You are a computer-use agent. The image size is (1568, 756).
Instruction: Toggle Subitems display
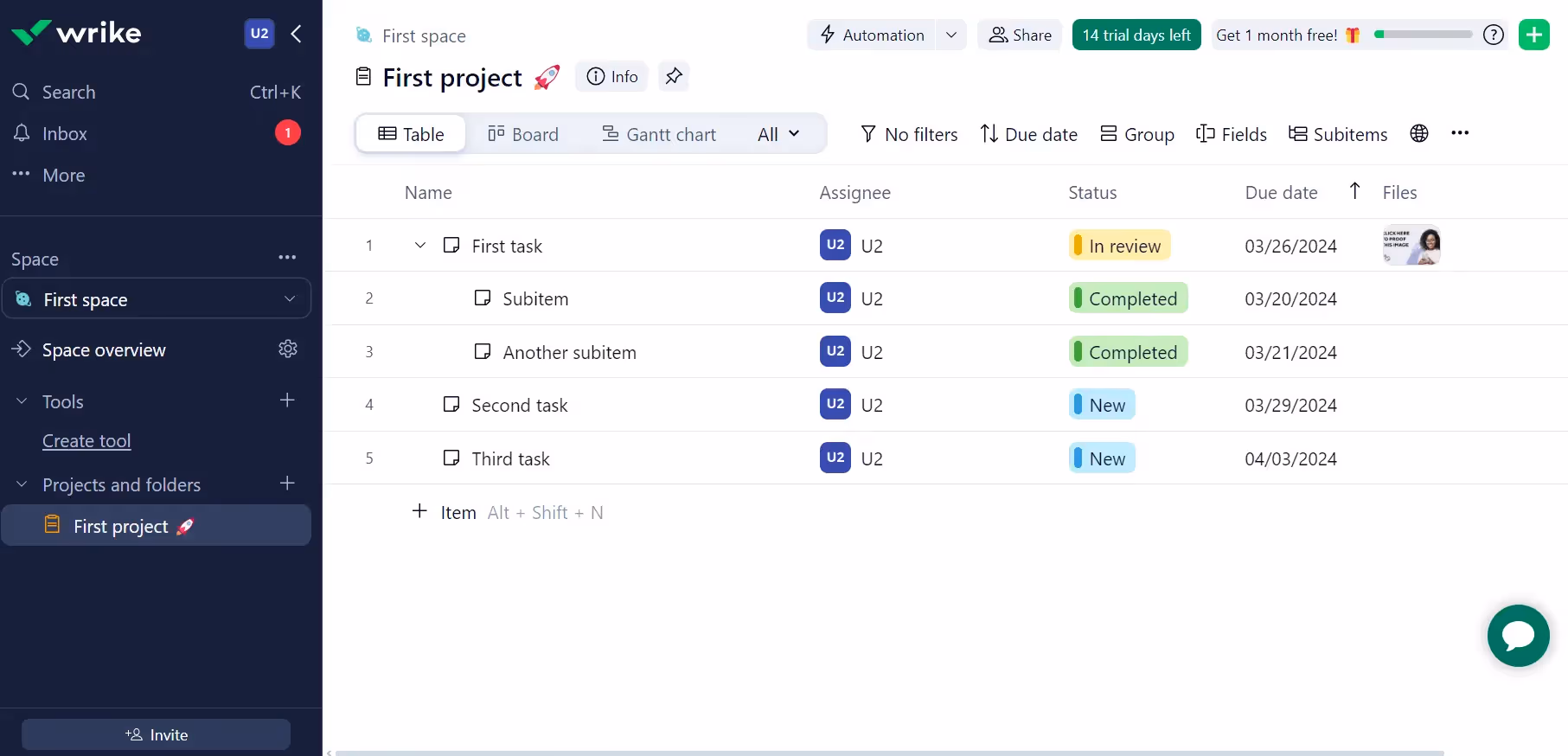coord(1338,134)
